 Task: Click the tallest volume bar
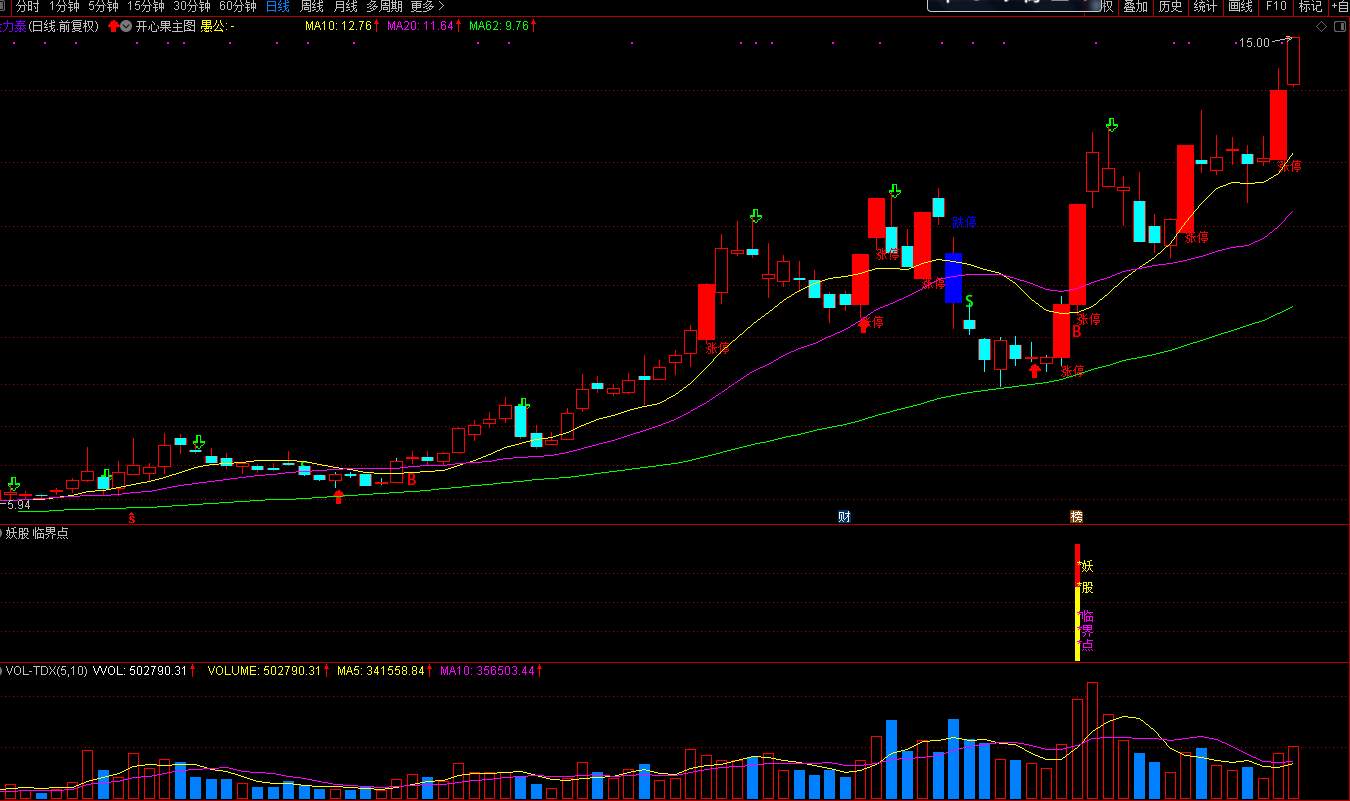point(1092,741)
